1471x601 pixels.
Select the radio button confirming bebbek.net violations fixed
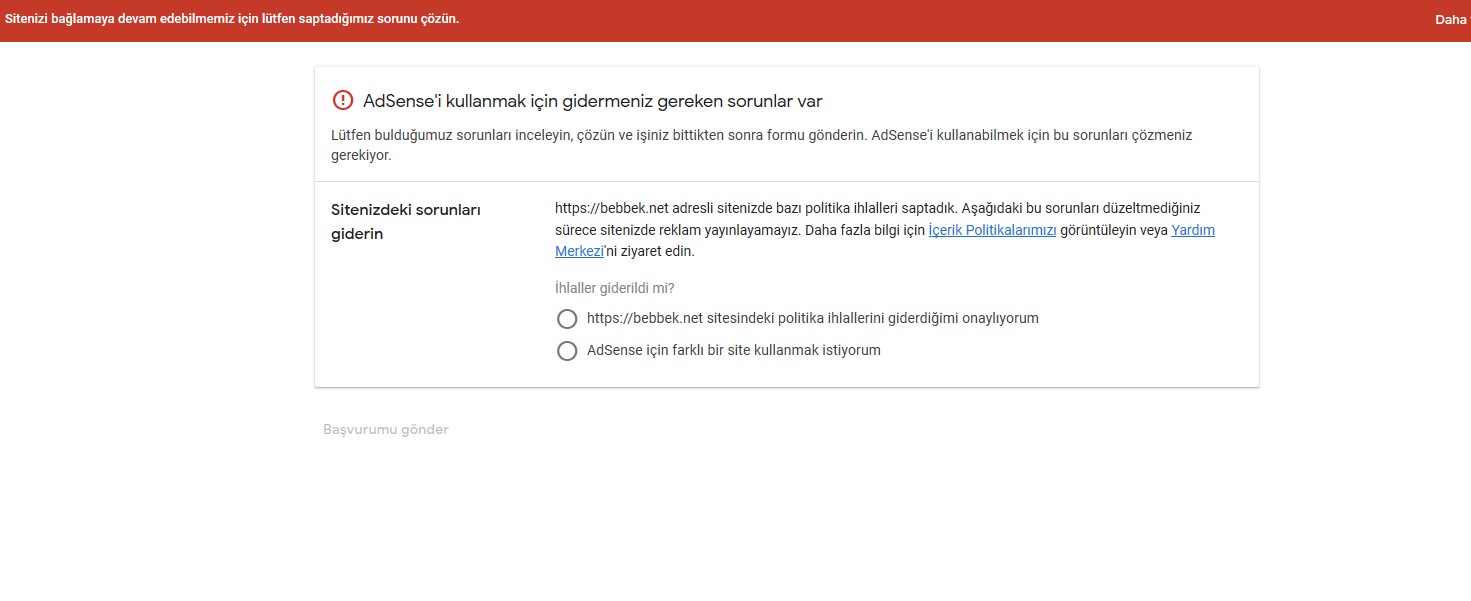point(567,319)
